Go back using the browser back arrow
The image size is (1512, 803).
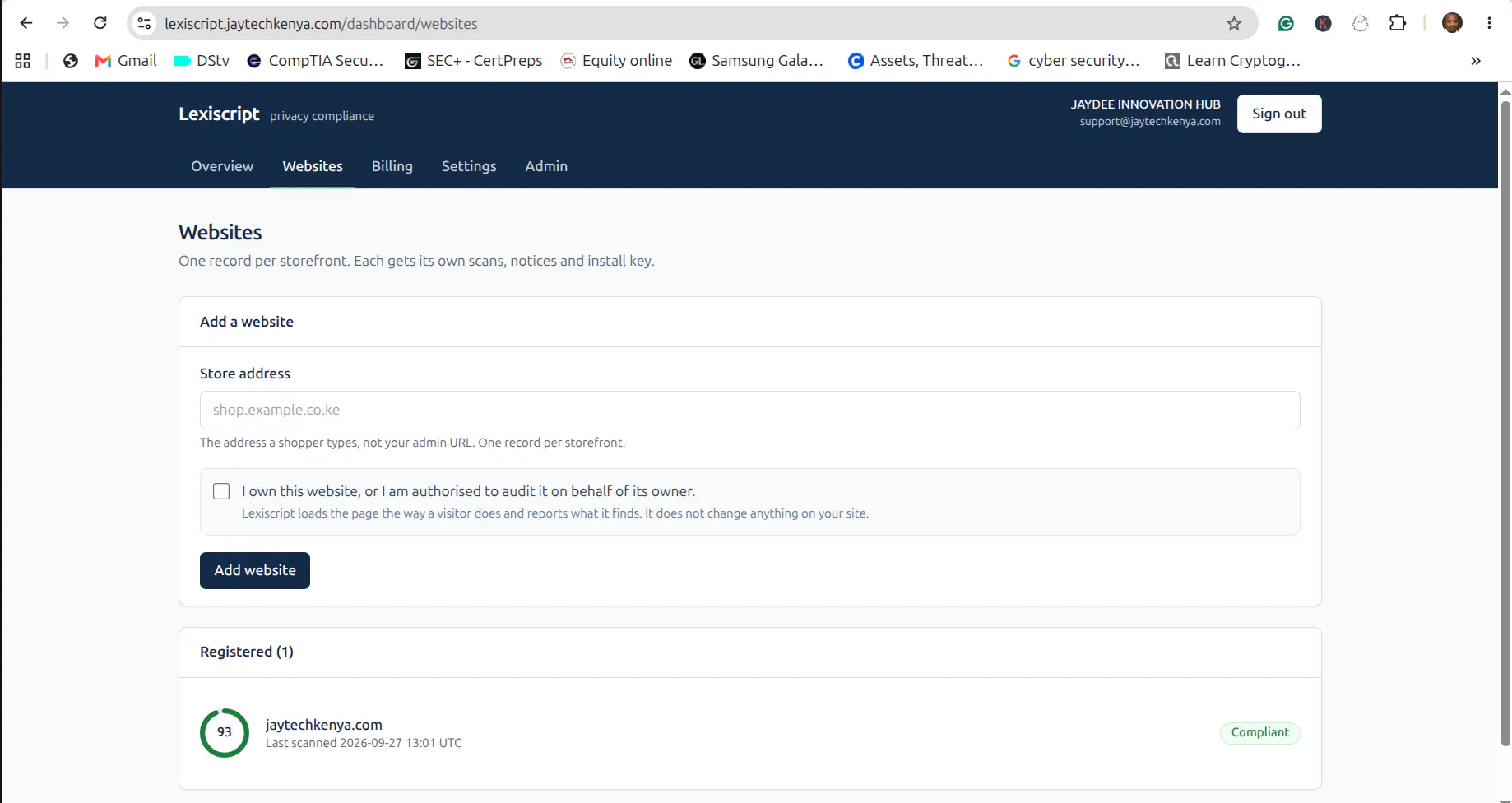click(x=26, y=23)
